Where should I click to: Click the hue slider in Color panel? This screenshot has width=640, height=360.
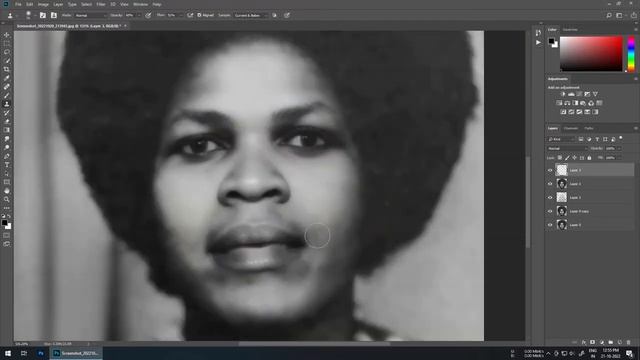[631, 54]
